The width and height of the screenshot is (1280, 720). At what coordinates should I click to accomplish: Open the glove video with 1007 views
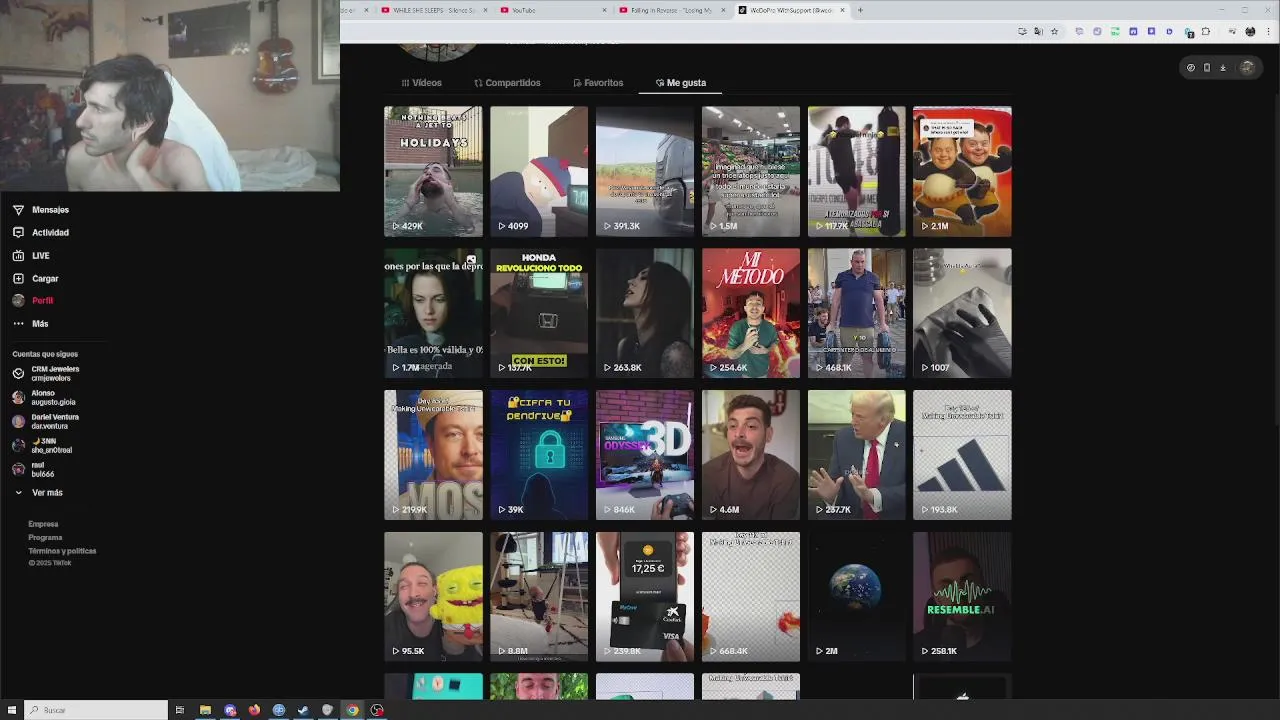(962, 313)
